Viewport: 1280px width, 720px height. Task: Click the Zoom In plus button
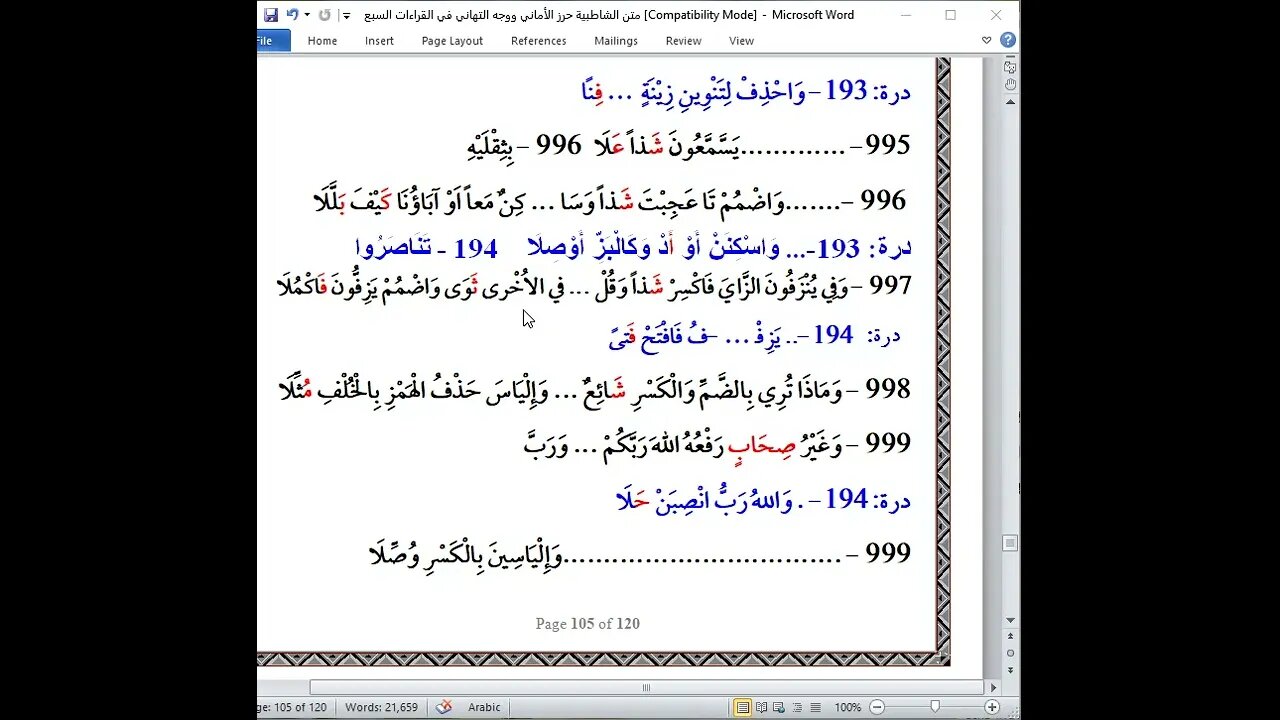click(992, 707)
